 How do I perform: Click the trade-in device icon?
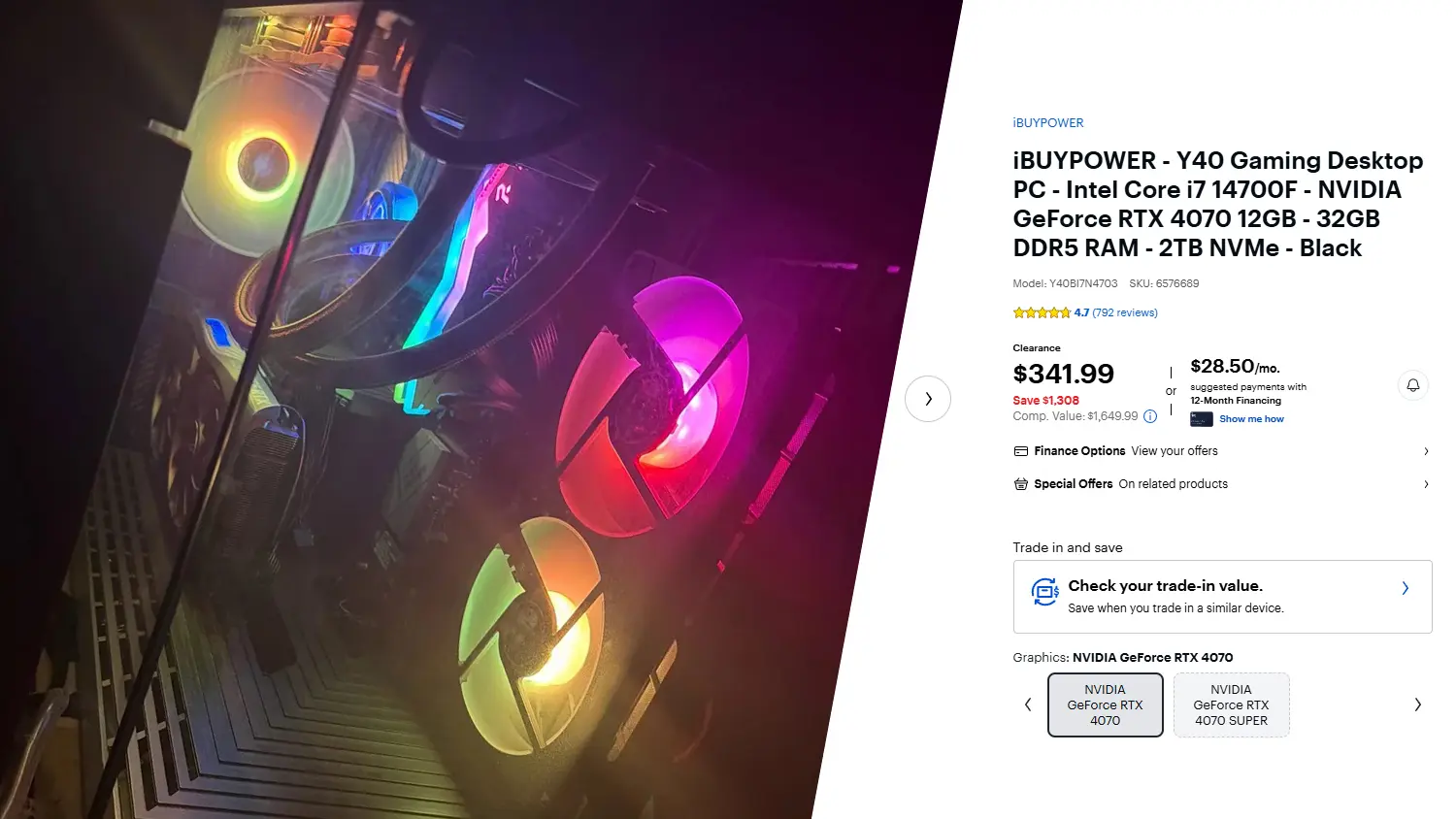click(1044, 592)
